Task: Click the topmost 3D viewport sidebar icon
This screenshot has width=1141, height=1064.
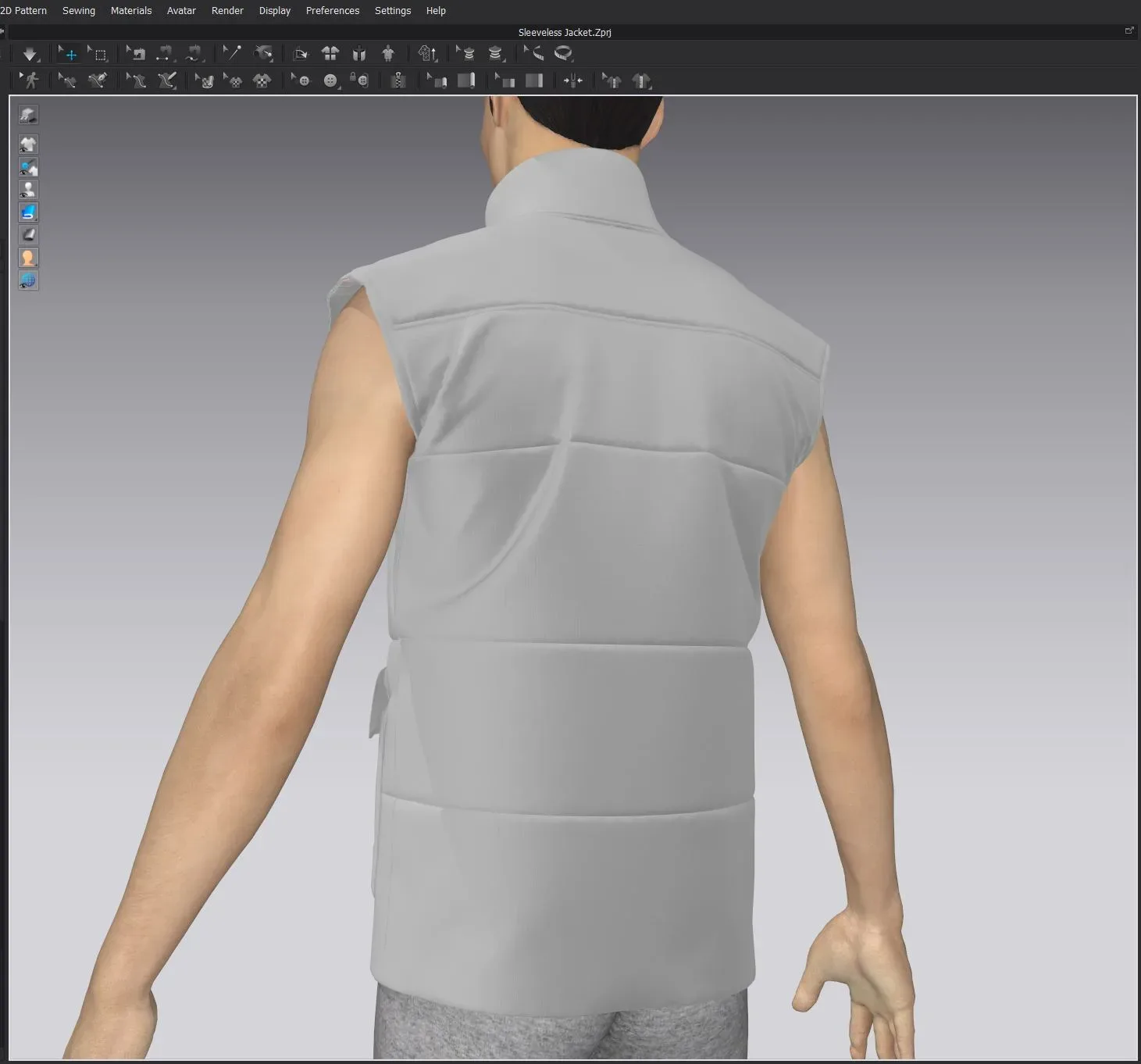Action: 28,116
